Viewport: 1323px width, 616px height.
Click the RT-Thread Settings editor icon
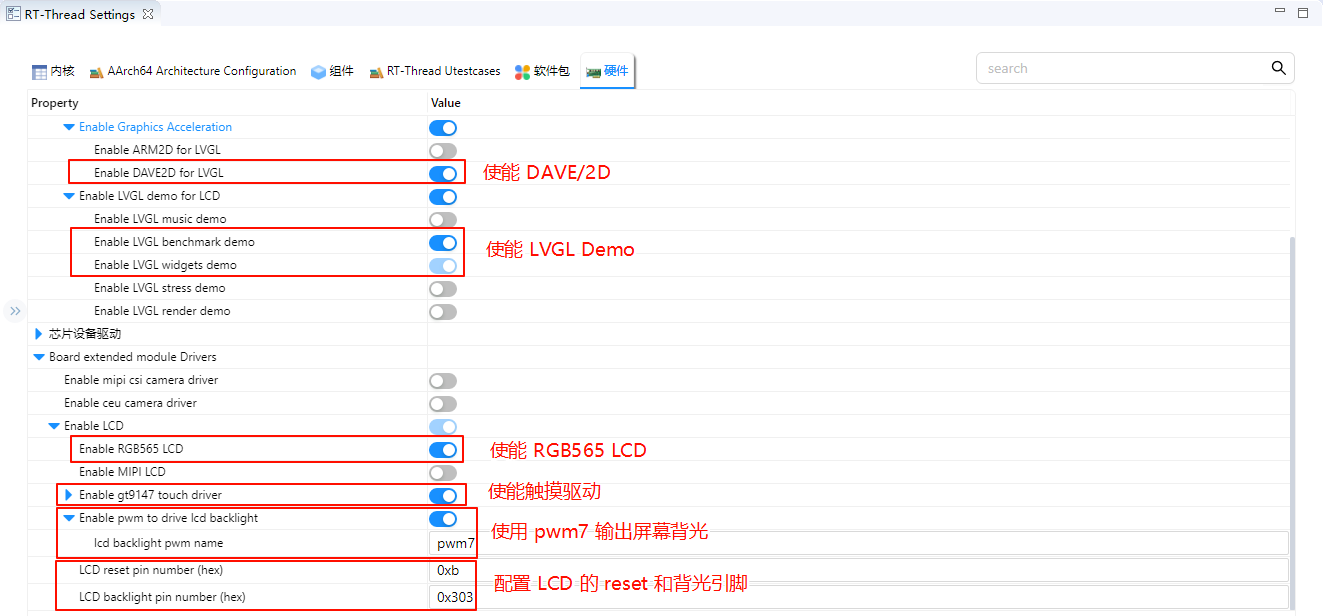(x=14, y=15)
